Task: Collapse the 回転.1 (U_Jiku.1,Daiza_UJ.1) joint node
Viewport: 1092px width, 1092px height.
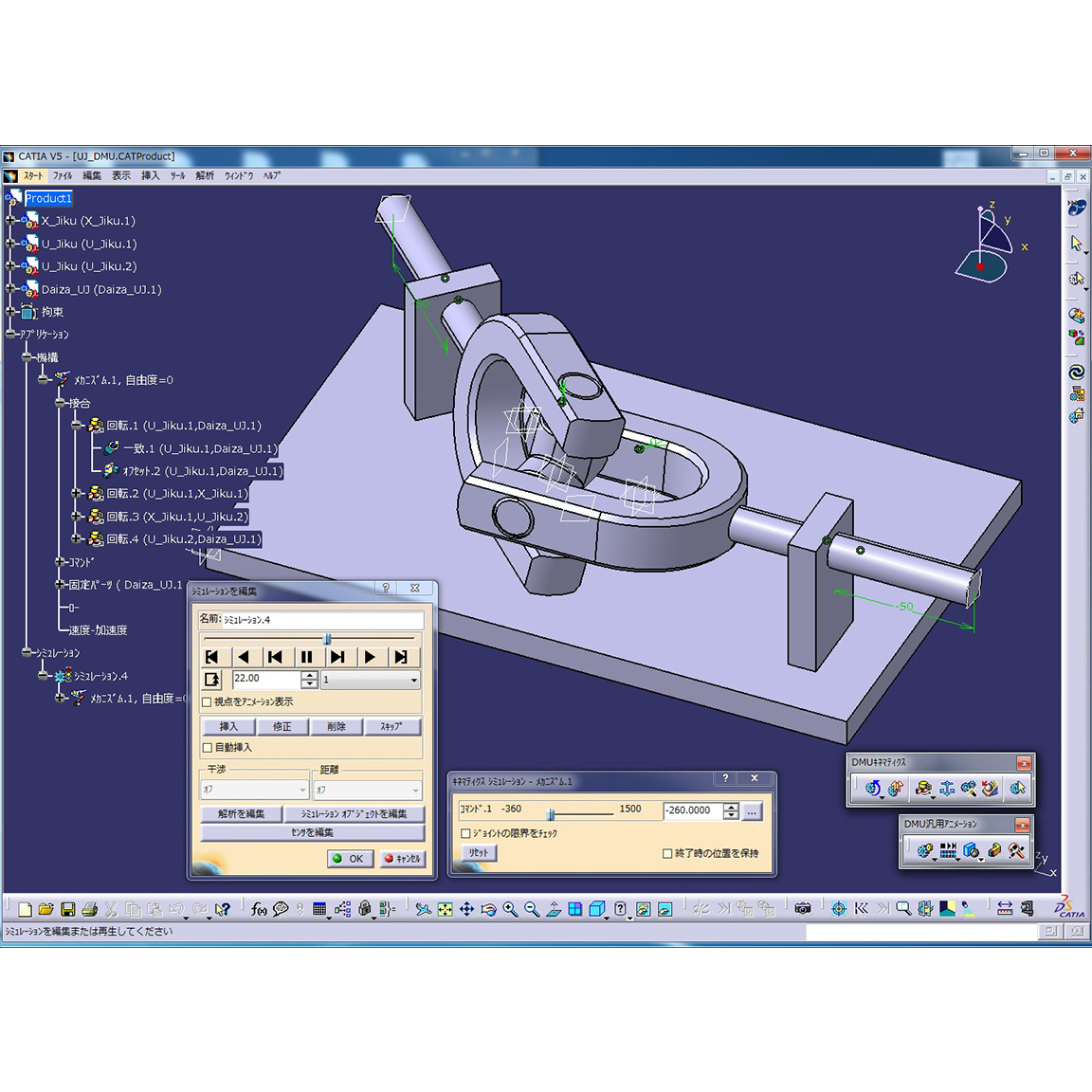Action: click(77, 425)
